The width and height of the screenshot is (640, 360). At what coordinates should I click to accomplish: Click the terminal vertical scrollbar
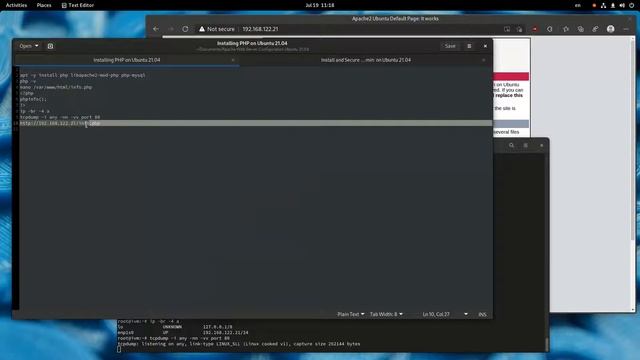coord(547,344)
